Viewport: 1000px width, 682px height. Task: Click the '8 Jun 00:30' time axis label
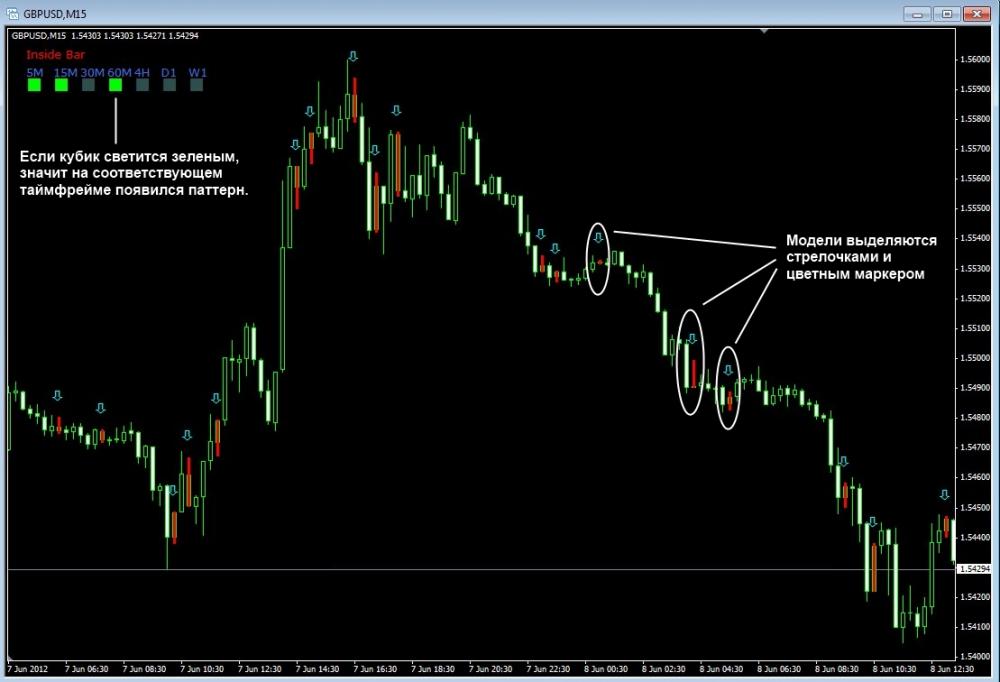(606, 669)
